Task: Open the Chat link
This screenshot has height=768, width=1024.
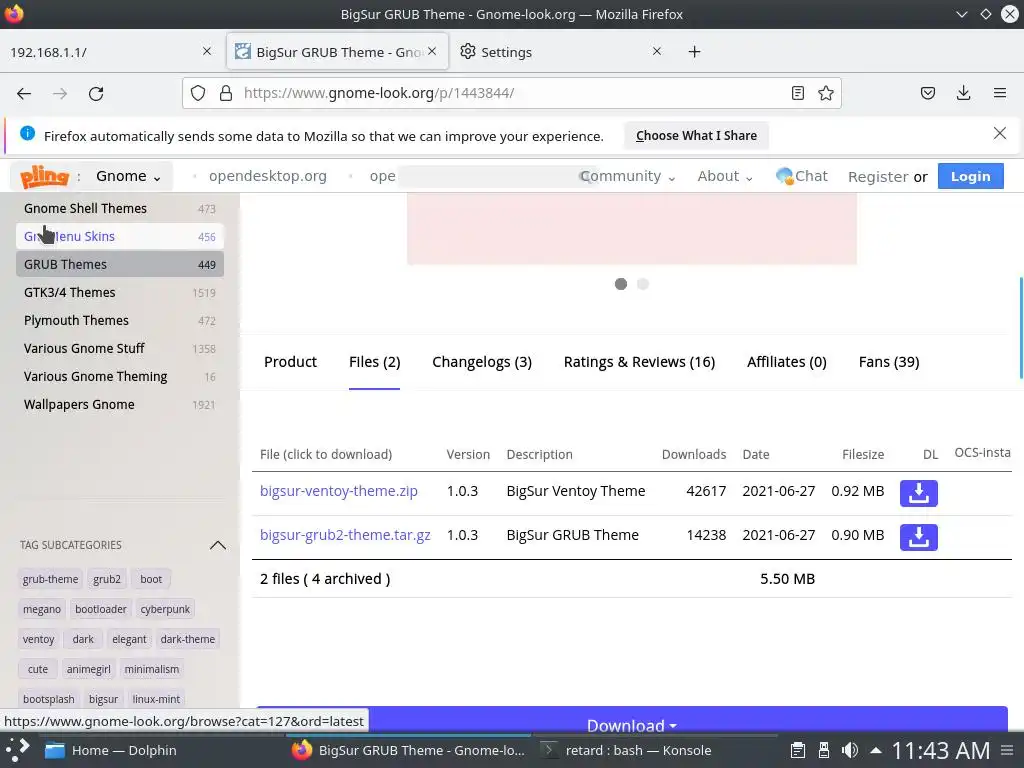Action: pyautogui.click(x=802, y=176)
